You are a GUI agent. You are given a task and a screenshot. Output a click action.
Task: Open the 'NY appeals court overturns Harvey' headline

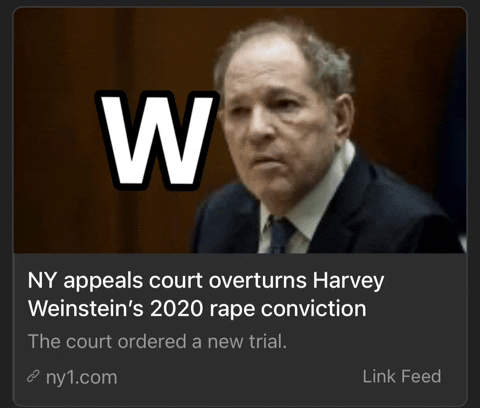point(206,281)
